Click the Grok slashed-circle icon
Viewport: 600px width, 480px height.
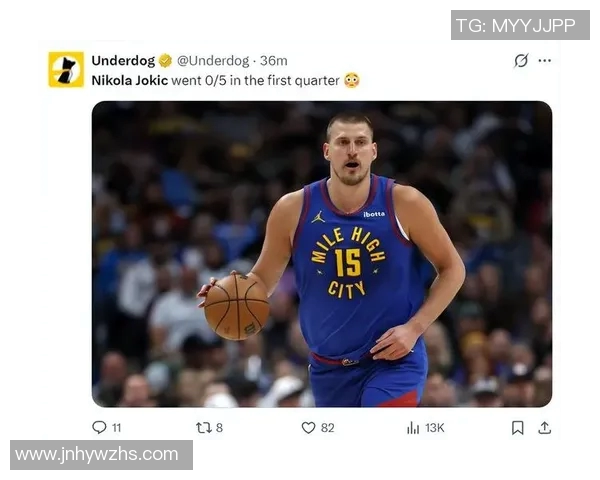click(521, 60)
